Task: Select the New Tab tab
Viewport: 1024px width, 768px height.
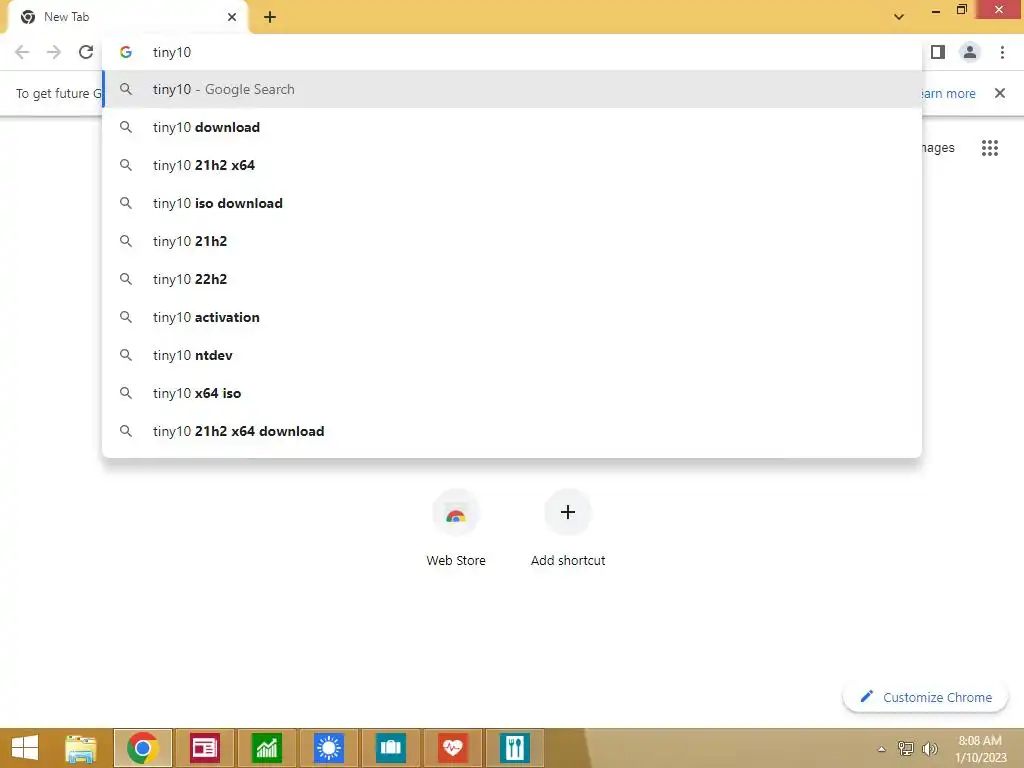Action: click(127, 18)
